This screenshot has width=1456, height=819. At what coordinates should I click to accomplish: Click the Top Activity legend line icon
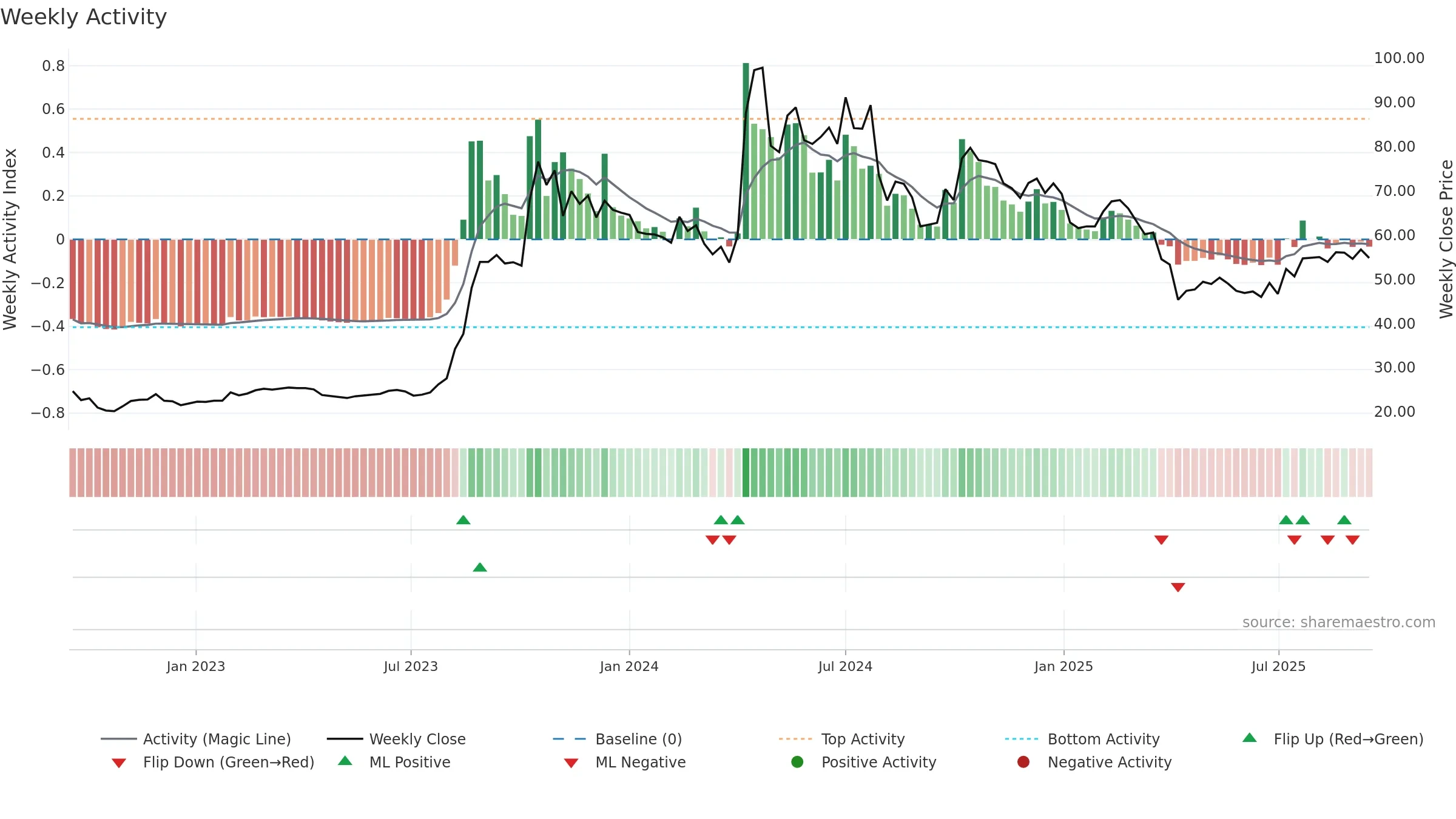pyautogui.click(x=795, y=739)
